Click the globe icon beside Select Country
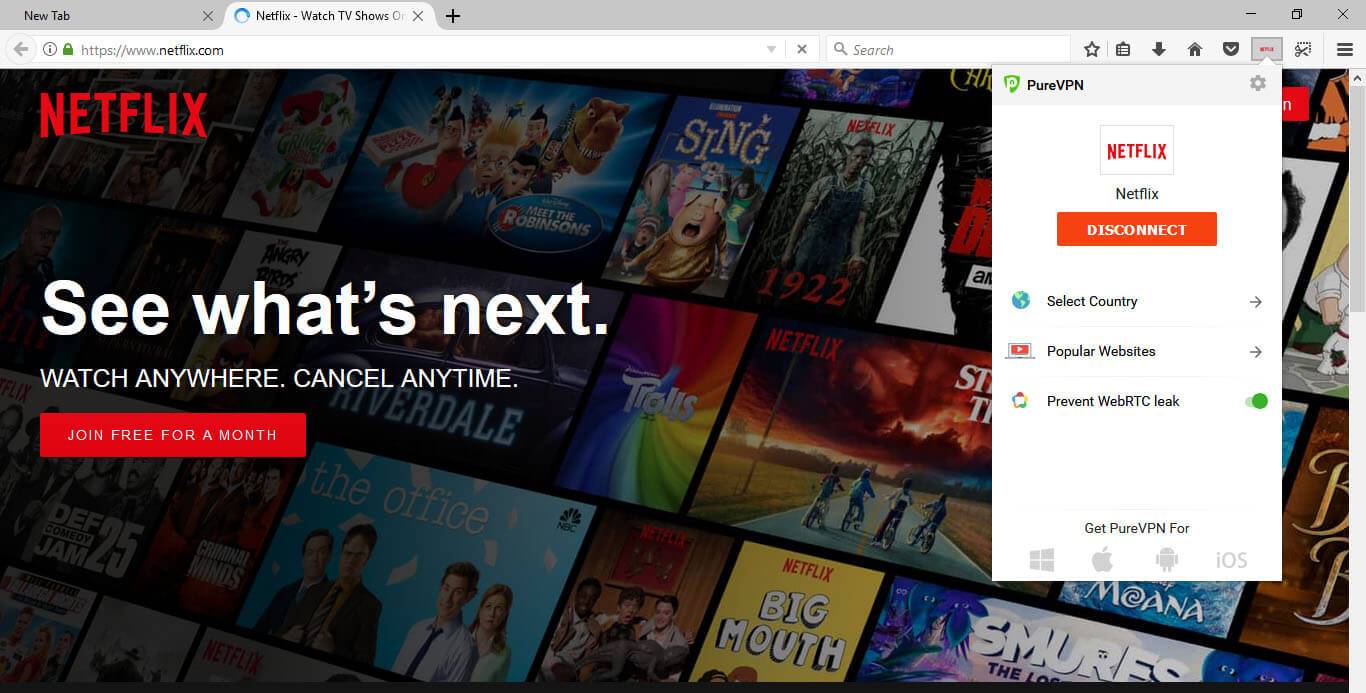Viewport: 1366px width, 693px height. [1020, 301]
